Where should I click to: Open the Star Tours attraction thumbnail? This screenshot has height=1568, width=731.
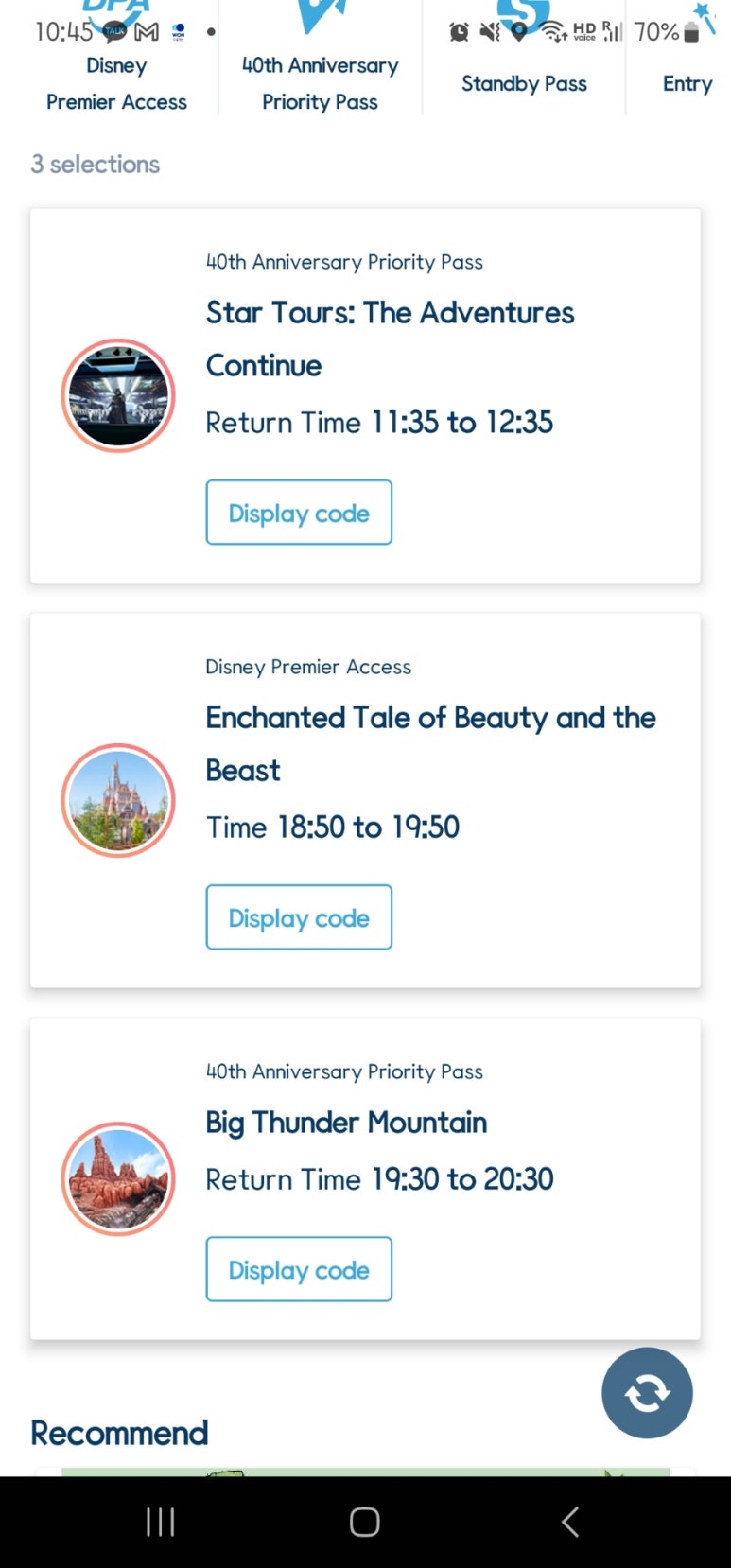(118, 395)
